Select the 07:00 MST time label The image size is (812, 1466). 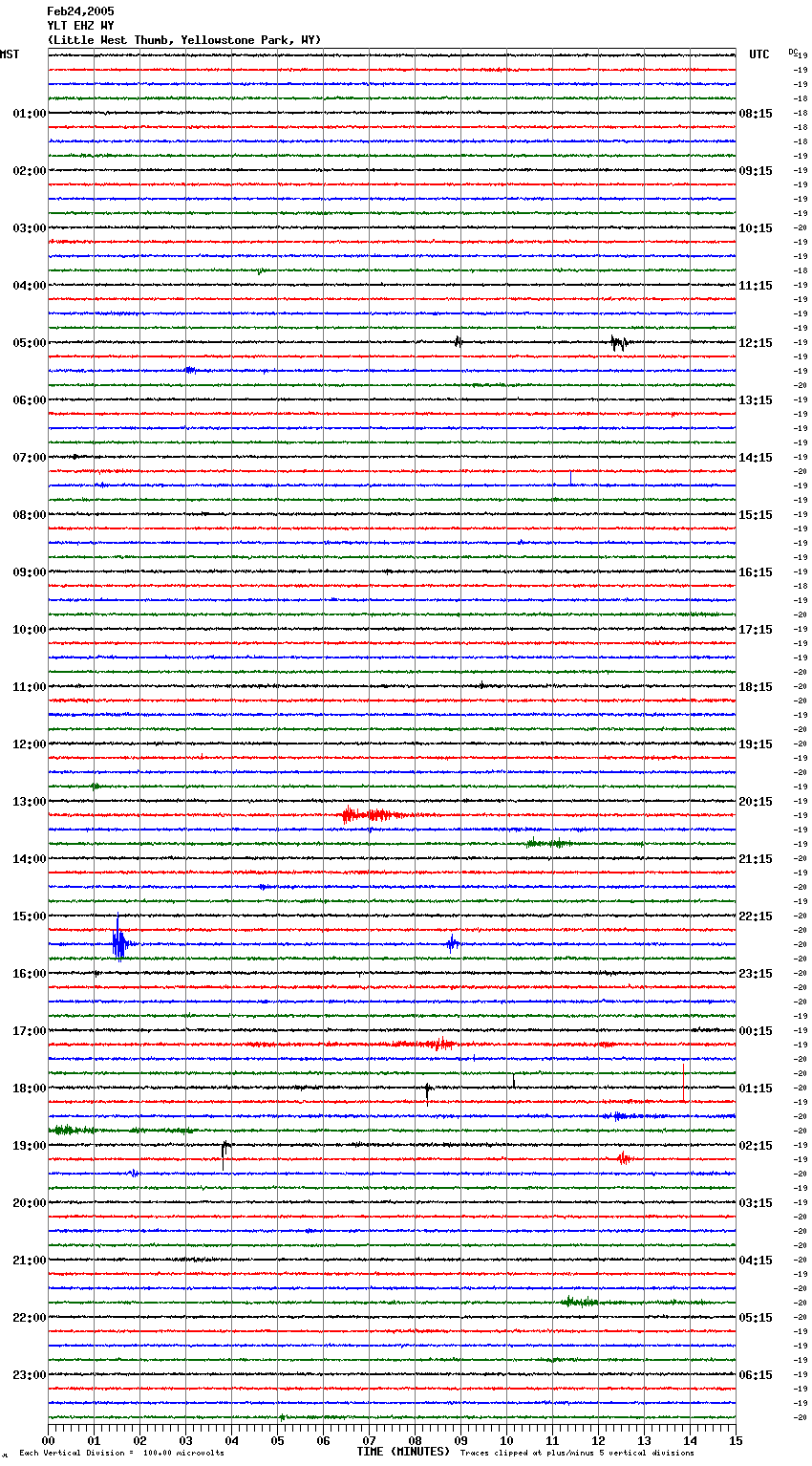coord(29,458)
